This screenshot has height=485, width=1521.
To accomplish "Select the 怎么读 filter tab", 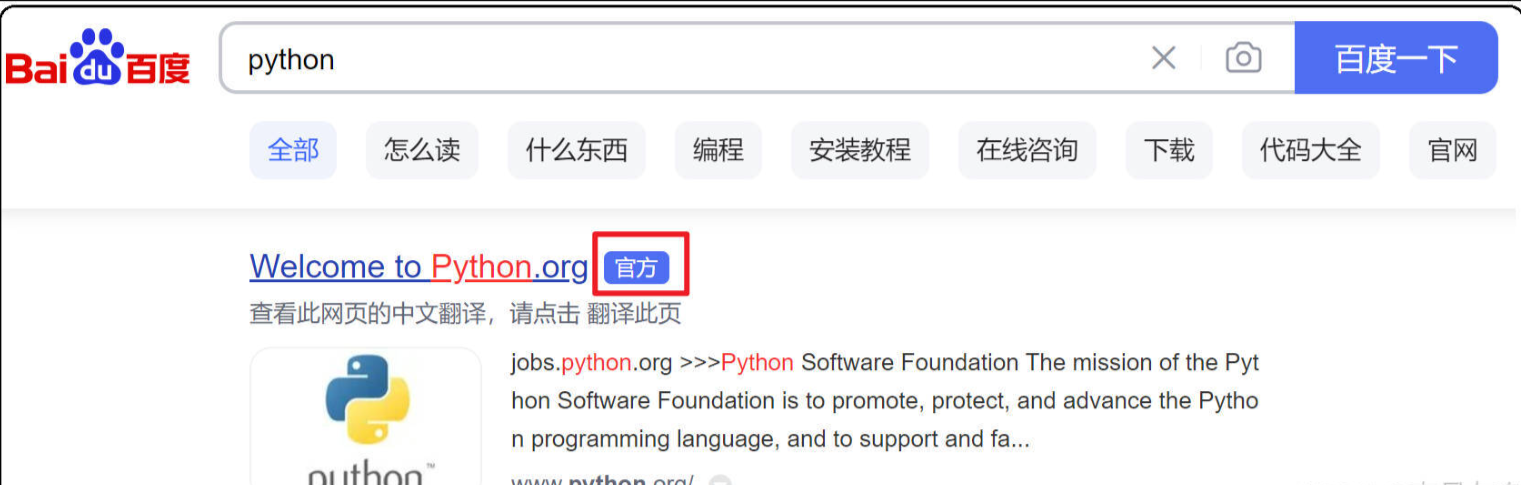I will click(422, 151).
